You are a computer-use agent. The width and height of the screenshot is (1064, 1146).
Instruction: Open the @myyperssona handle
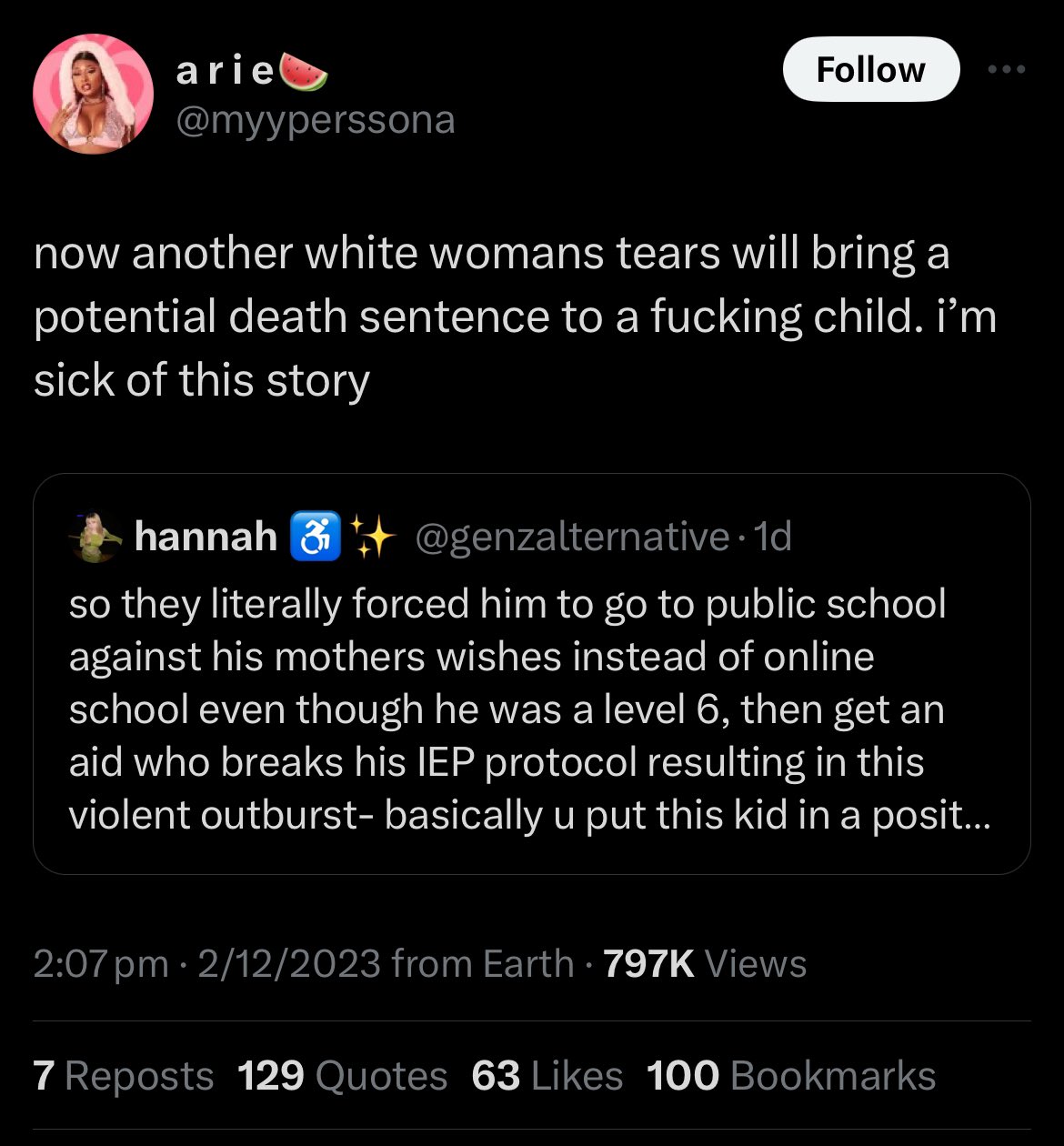[315, 119]
